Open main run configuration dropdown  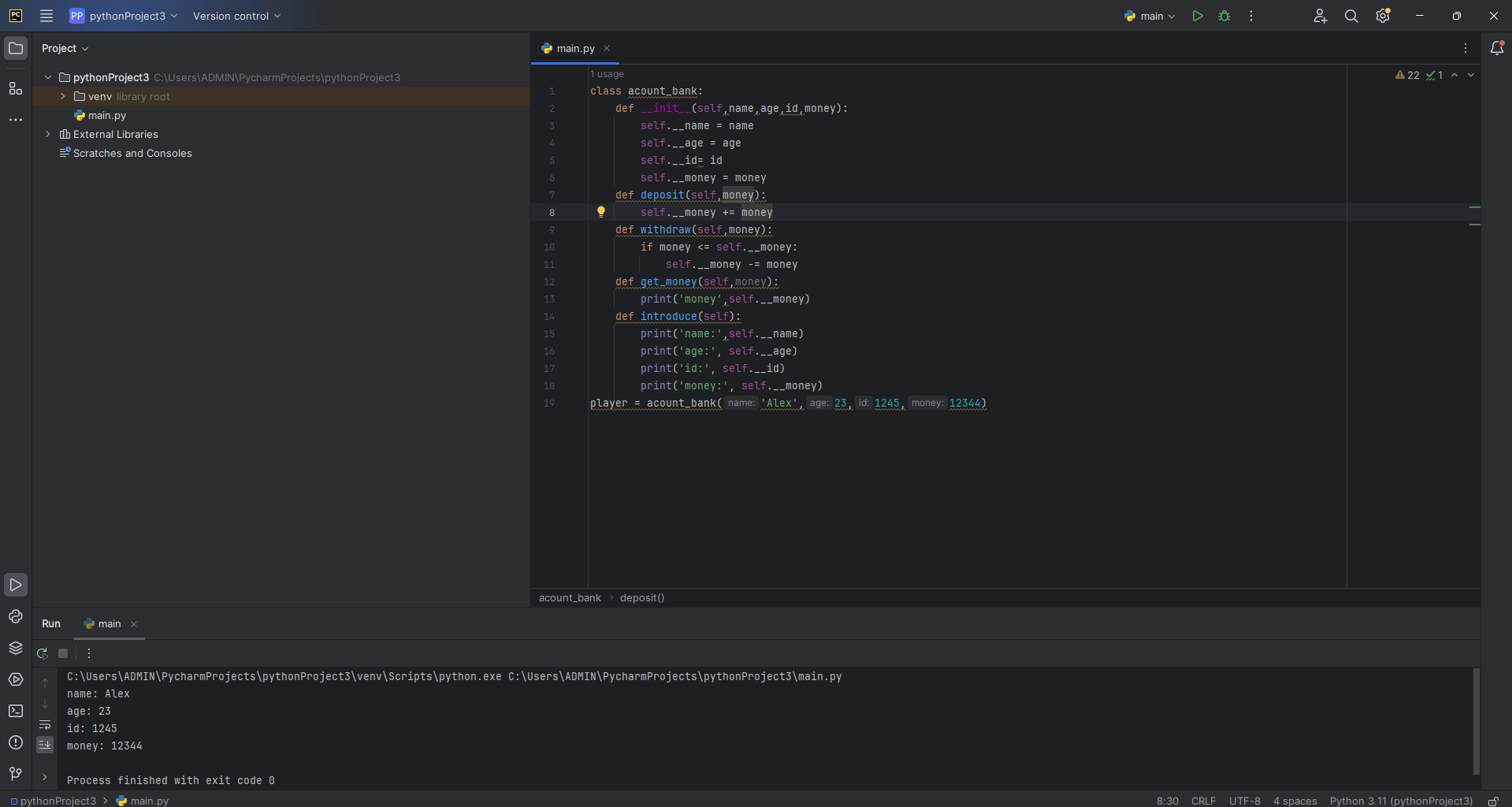tap(1150, 16)
